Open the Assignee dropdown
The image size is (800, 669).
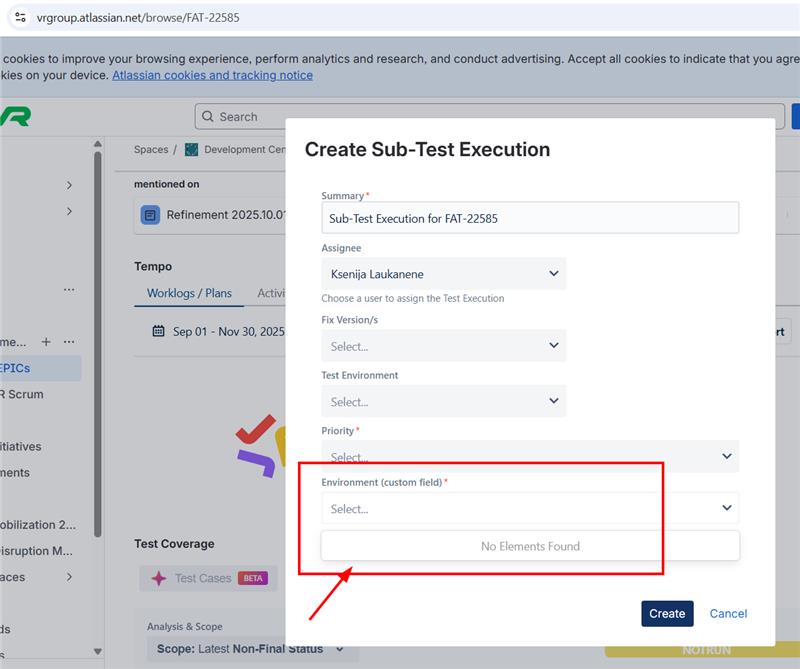pyautogui.click(x=443, y=274)
